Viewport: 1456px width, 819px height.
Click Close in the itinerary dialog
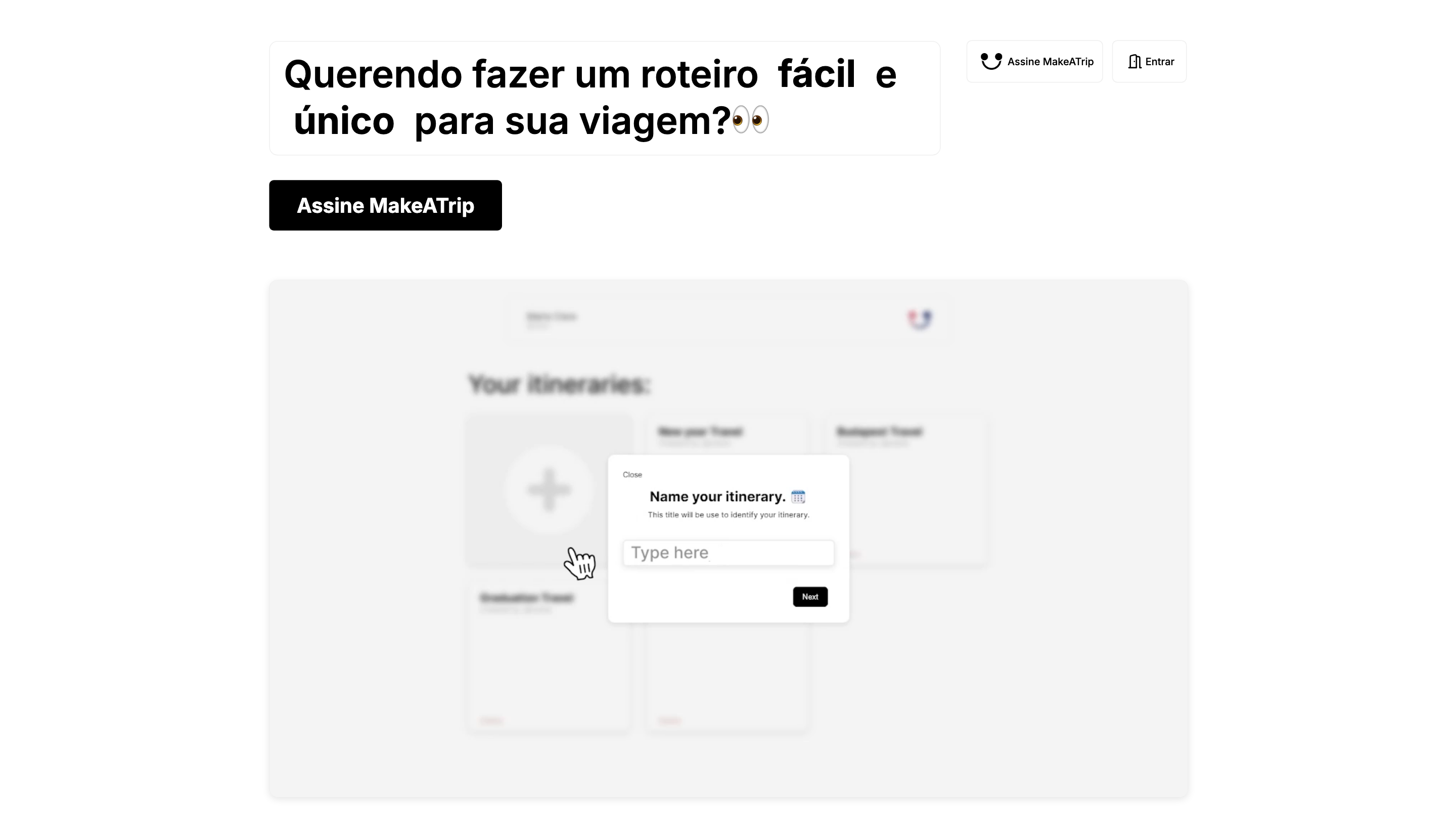[632, 475]
